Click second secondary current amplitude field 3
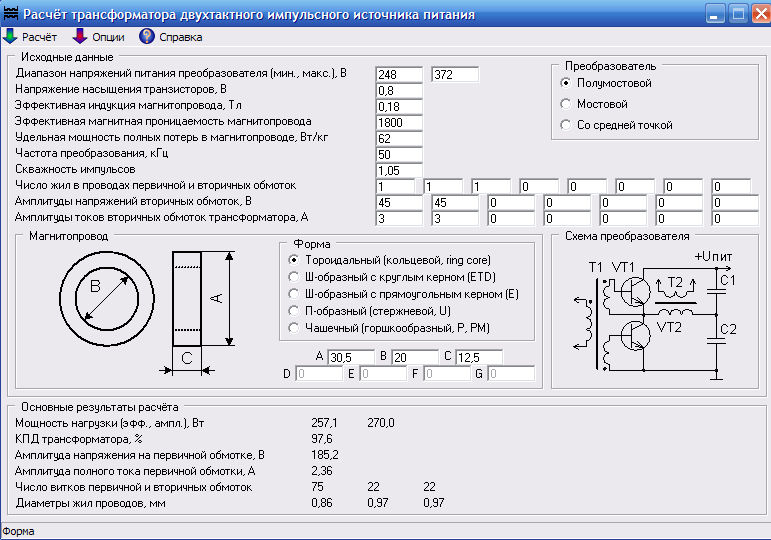The image size is (771, 540). [455, 218]
